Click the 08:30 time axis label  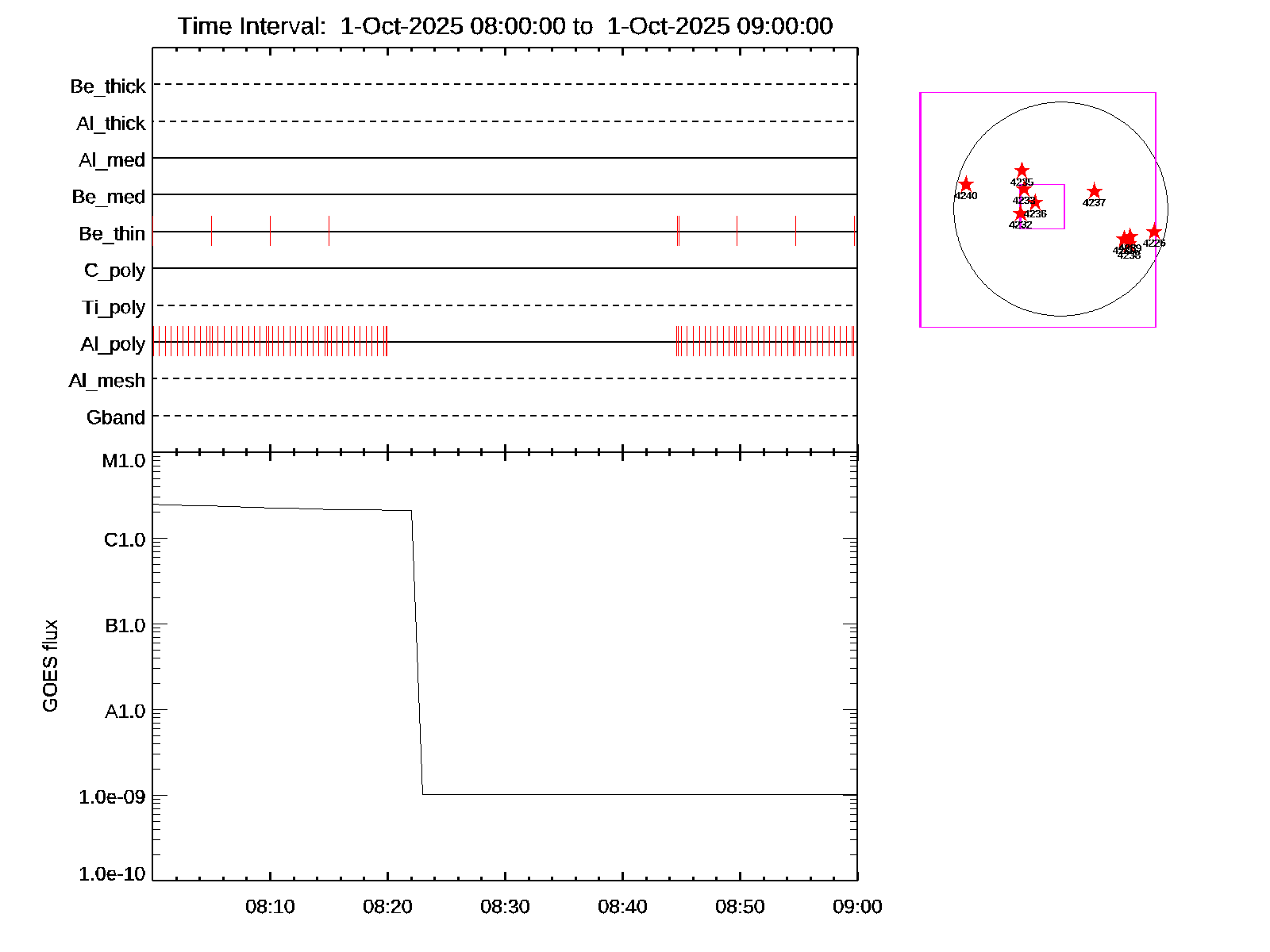[x=505, y=907]
